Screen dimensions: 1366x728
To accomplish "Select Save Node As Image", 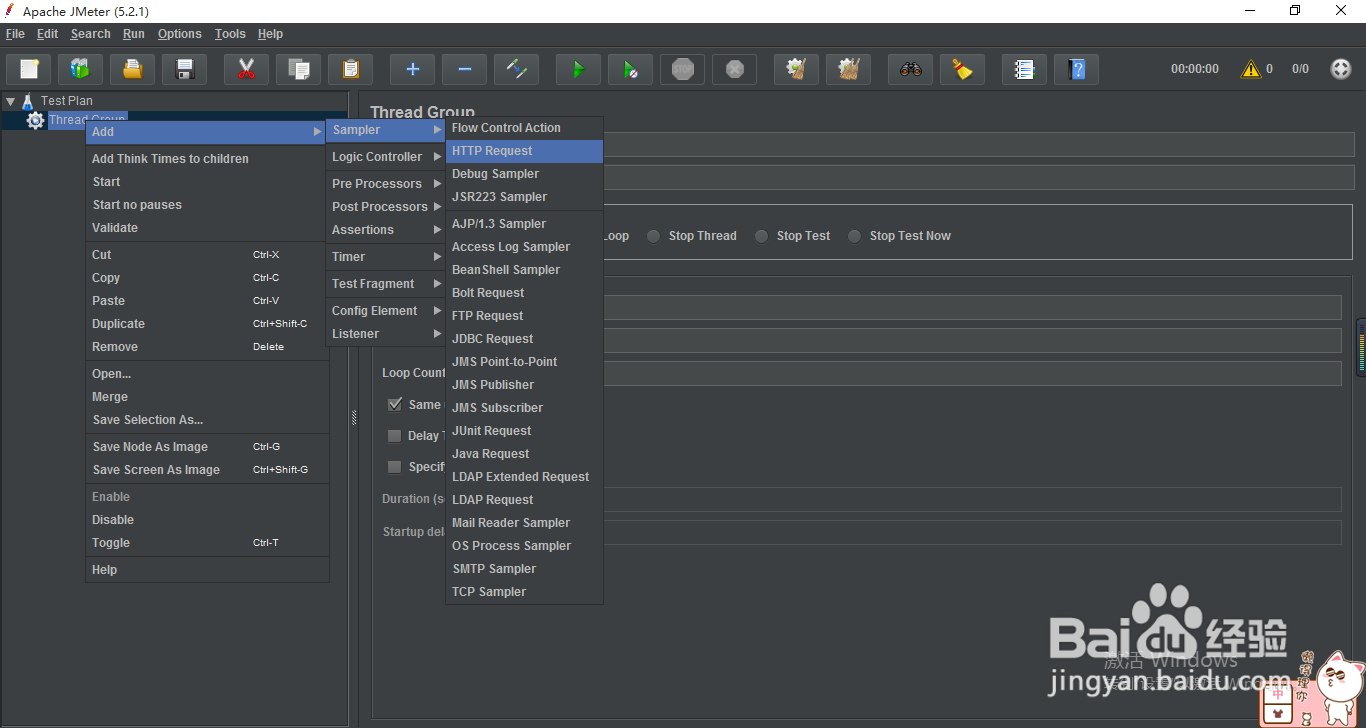I will point(206,447).
